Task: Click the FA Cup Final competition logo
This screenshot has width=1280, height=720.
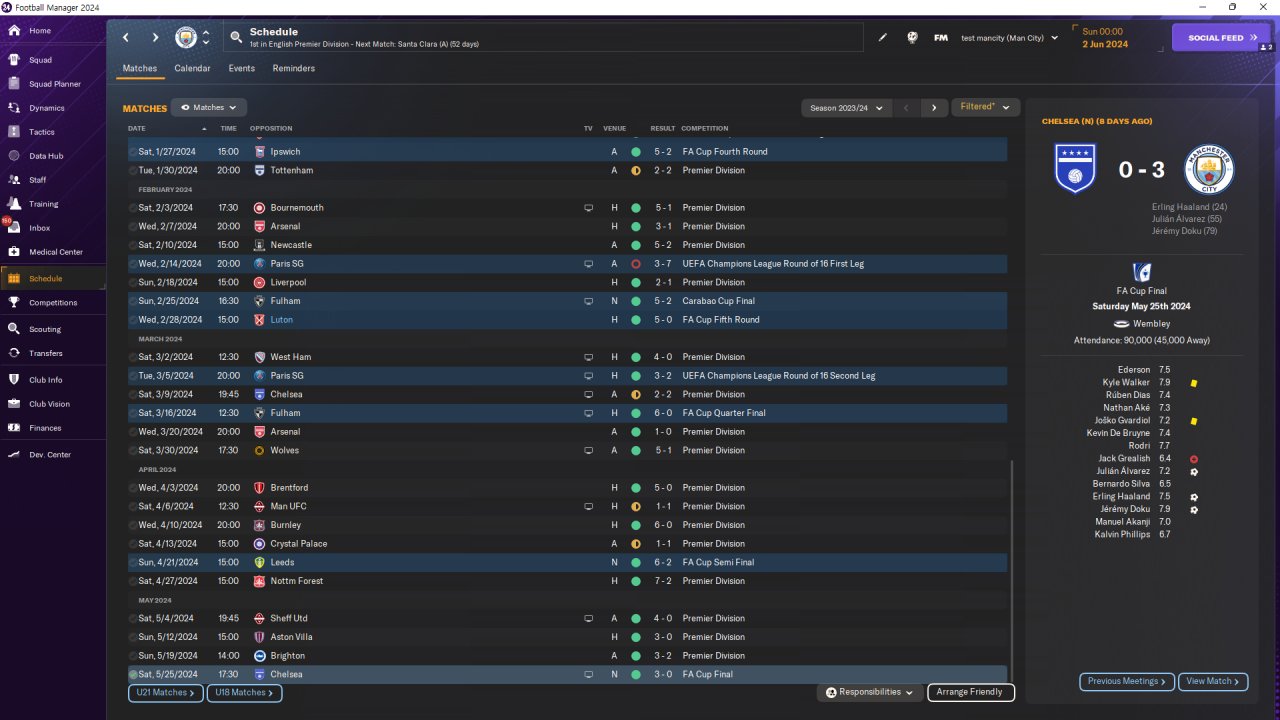Action: pyautogui.click(x=1141, y=273)
